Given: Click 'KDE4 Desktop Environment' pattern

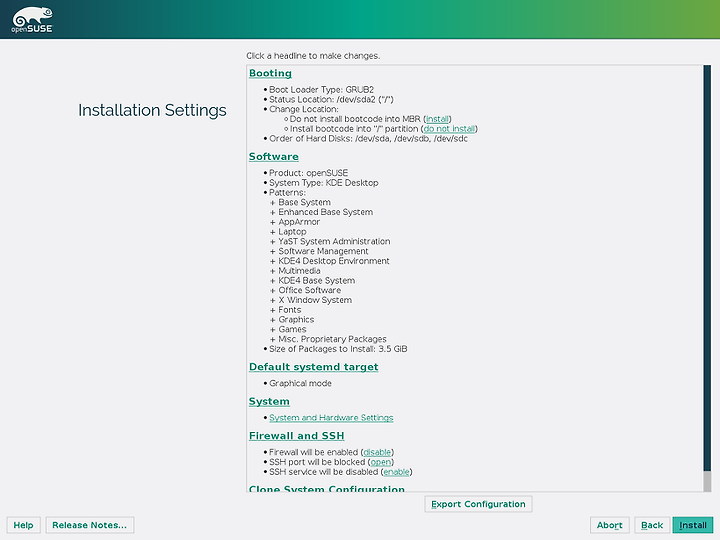Looking at the screenshot, I should tap(334, 261).
